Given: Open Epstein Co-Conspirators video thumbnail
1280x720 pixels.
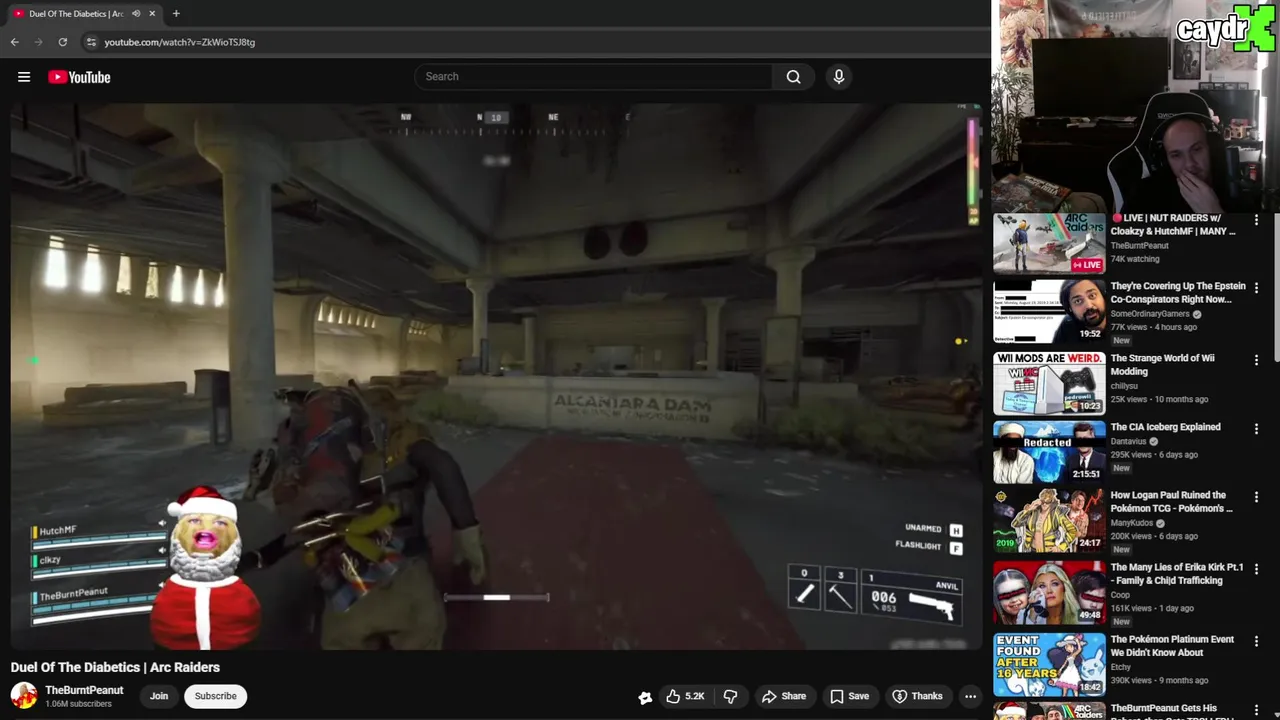Looking at the screenshot, I should pos(1049,311).
